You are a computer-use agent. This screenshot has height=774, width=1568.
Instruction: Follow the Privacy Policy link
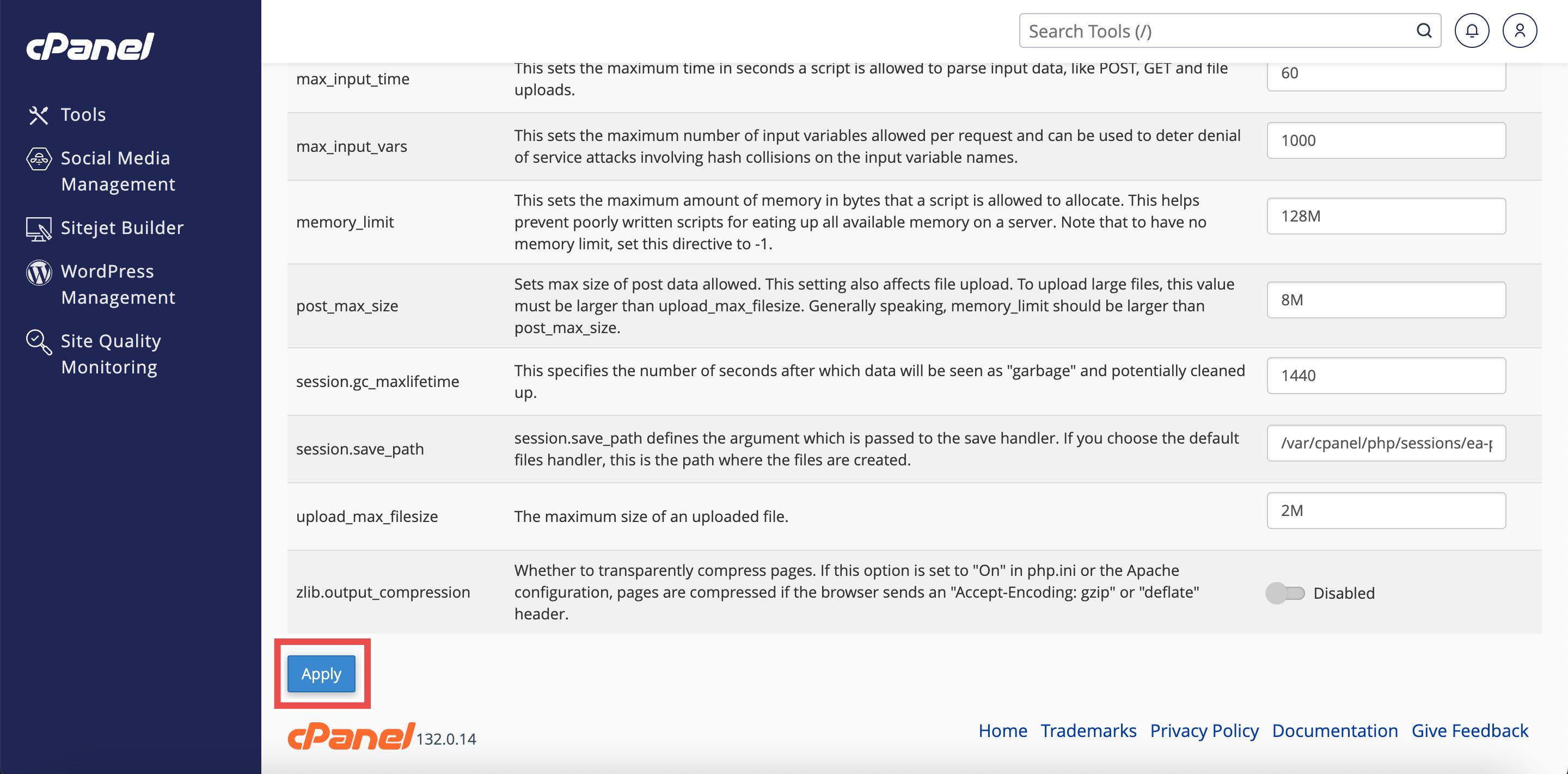point(1204,731)
